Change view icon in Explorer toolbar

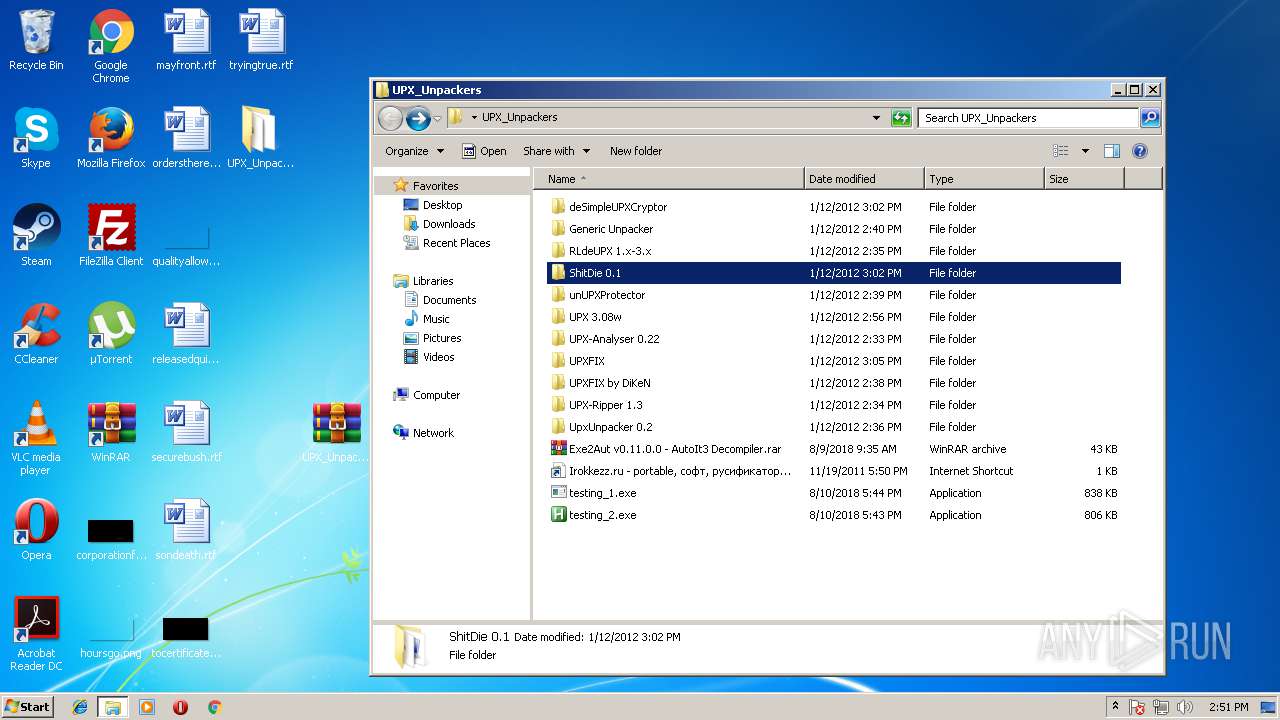1061,151
